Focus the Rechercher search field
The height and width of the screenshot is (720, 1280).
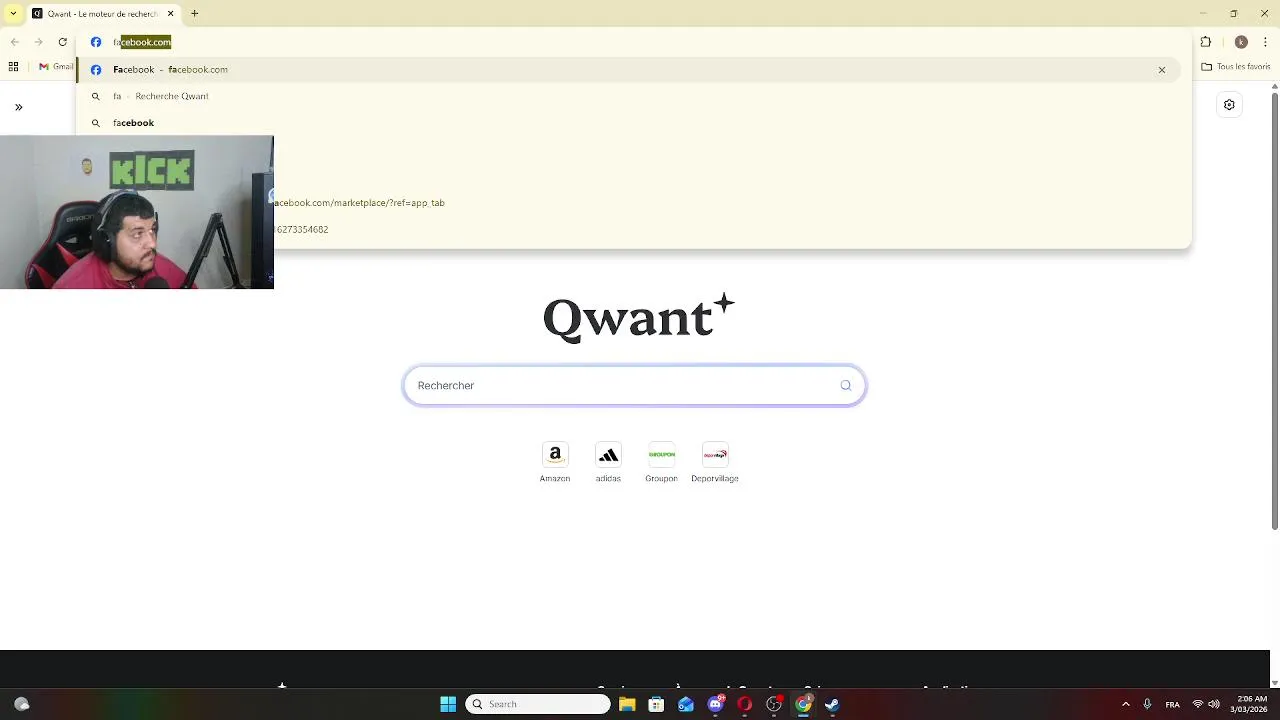pyautogui.click(x=634, y=386)
